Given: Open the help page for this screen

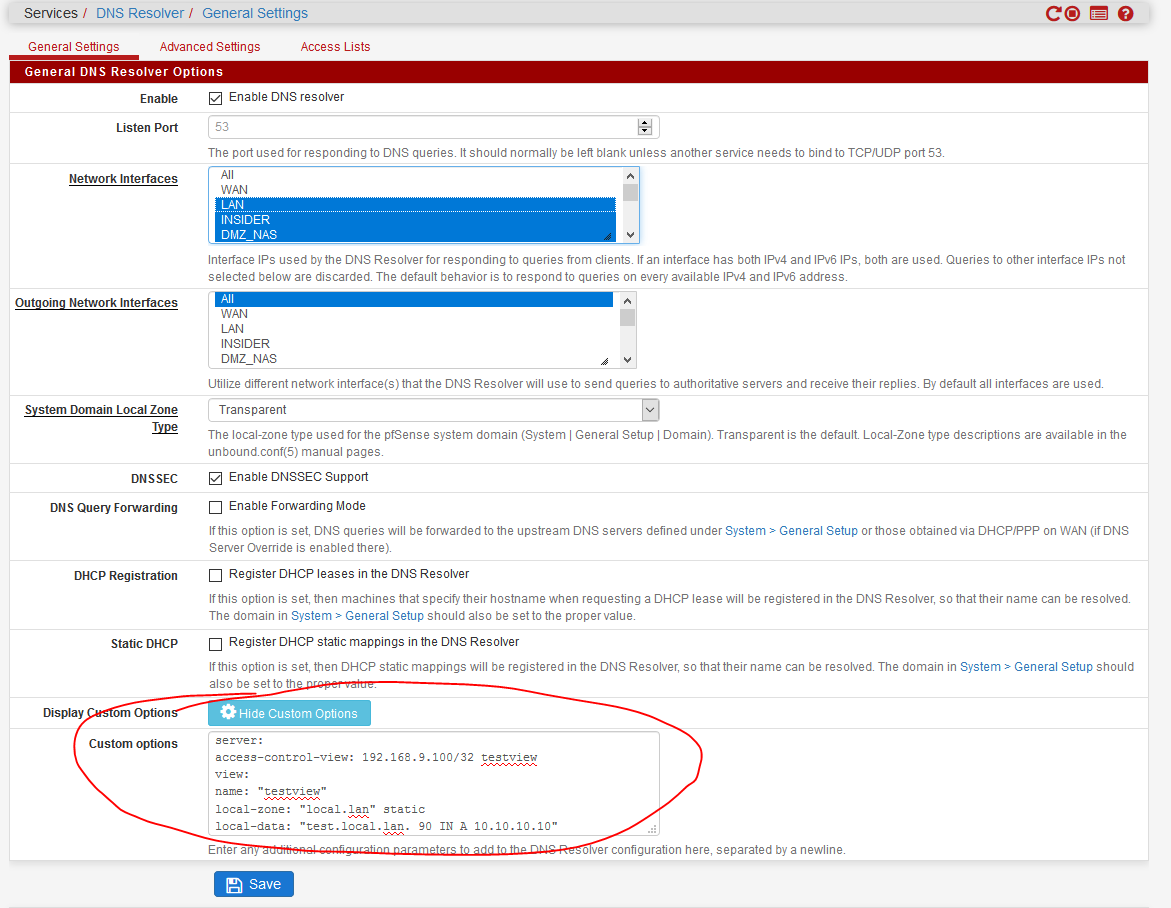Looking at the screenshot, I should click(x=1125, y=13).
